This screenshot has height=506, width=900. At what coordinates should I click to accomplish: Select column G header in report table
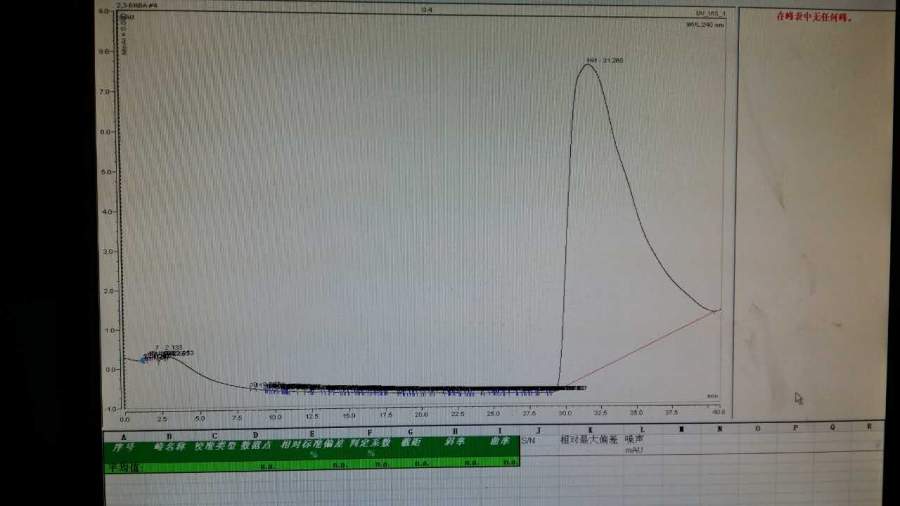tap(410, 432)
